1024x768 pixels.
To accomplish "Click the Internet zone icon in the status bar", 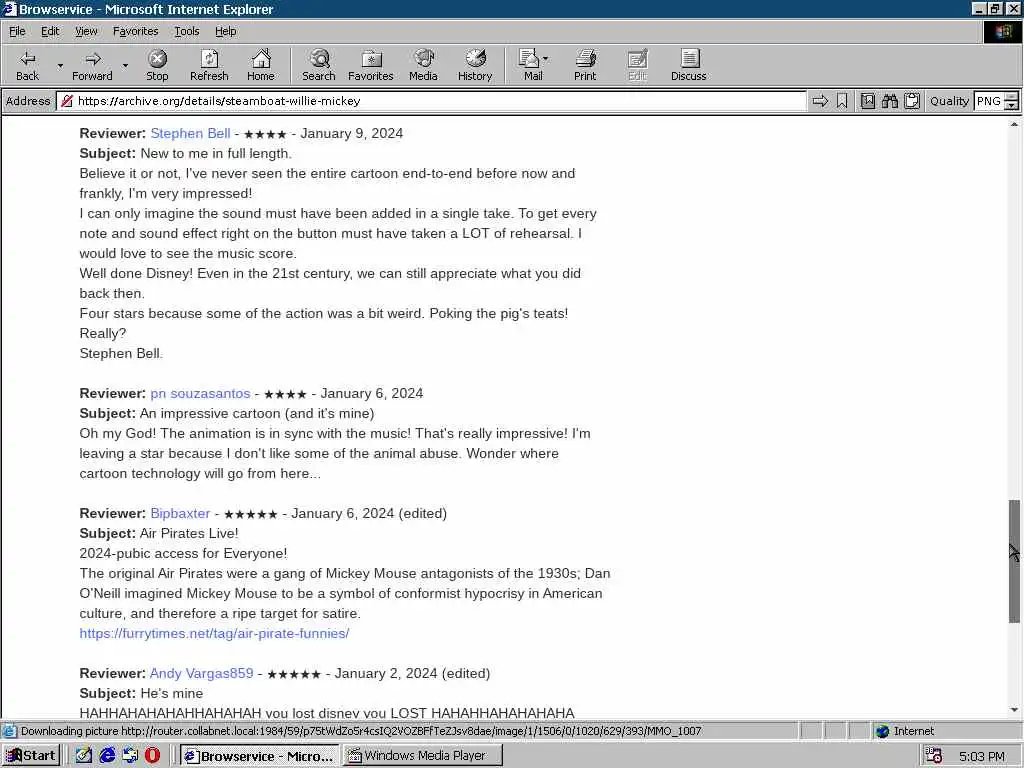I will point(883,731).
